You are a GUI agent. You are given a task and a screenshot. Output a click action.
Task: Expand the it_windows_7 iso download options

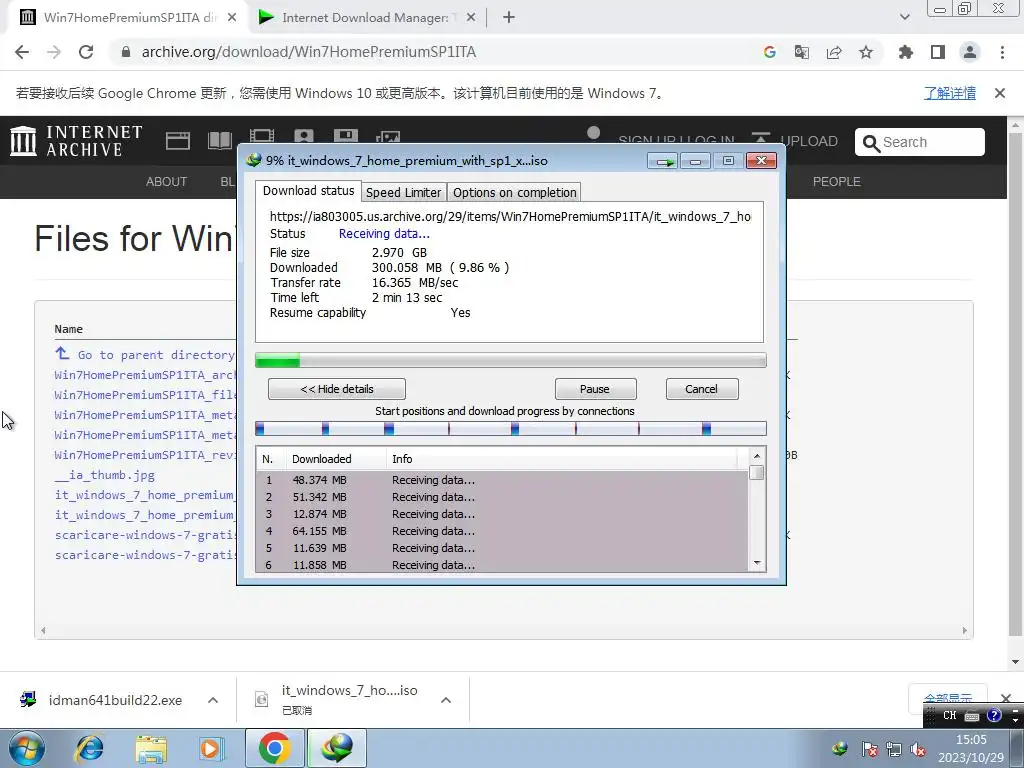[x=446, y=700]
